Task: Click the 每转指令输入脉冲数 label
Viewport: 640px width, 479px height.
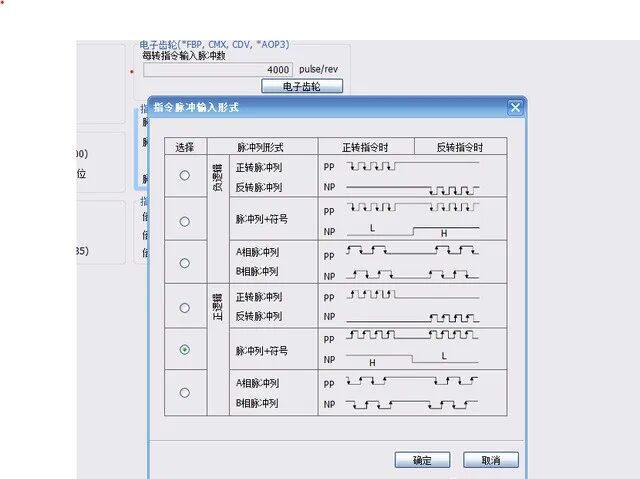Action: [x=184, y=55]
